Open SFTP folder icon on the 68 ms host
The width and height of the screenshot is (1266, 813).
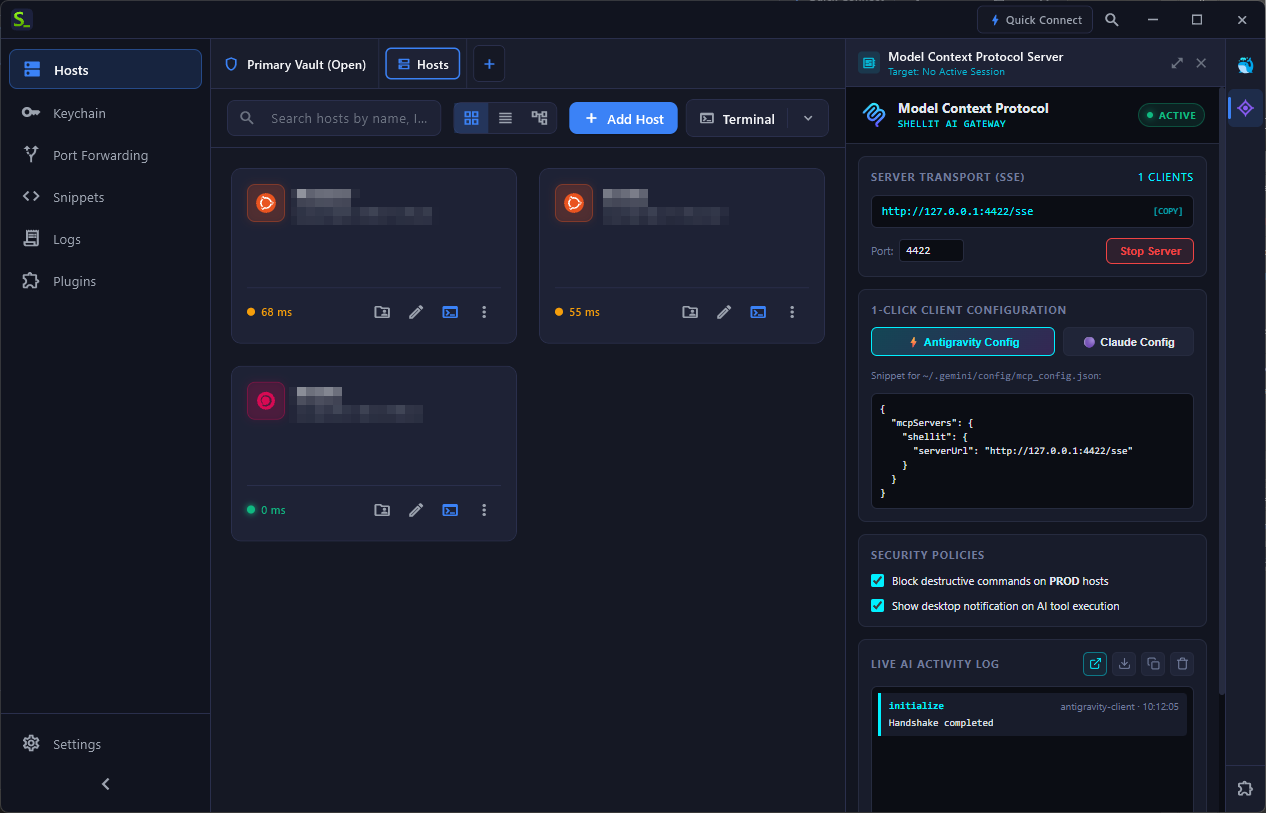tap(382, 312)
